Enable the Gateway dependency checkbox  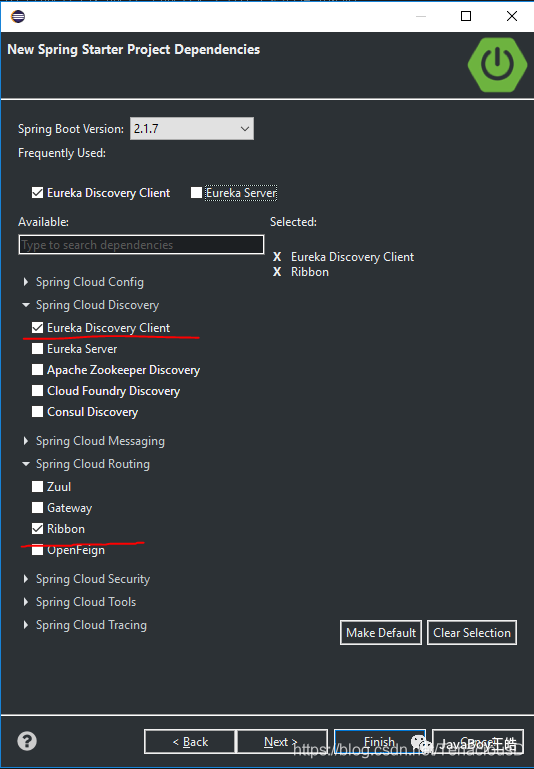[x=37, y=508]
